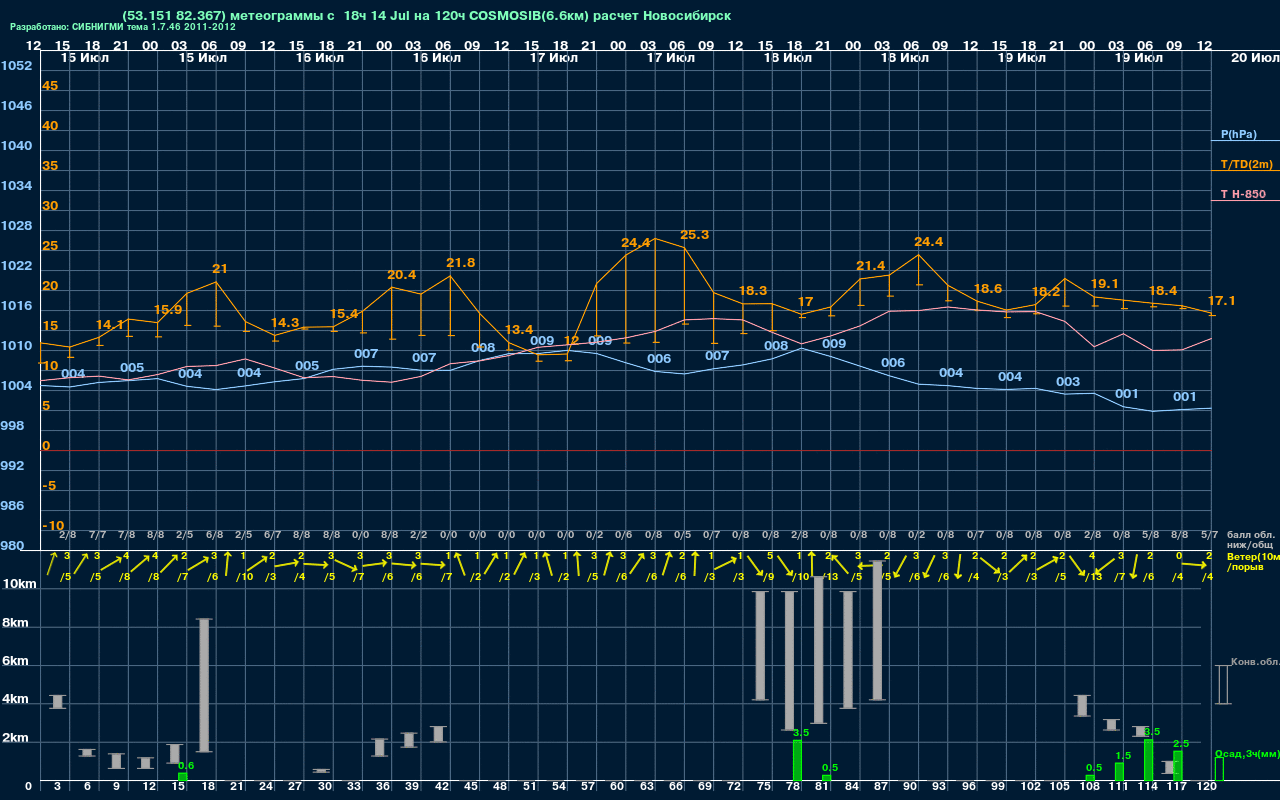Click the 14.3 temperature value
Viewport: 1280px width, 800px height.
pyautogui.click(x=285, y=323)
